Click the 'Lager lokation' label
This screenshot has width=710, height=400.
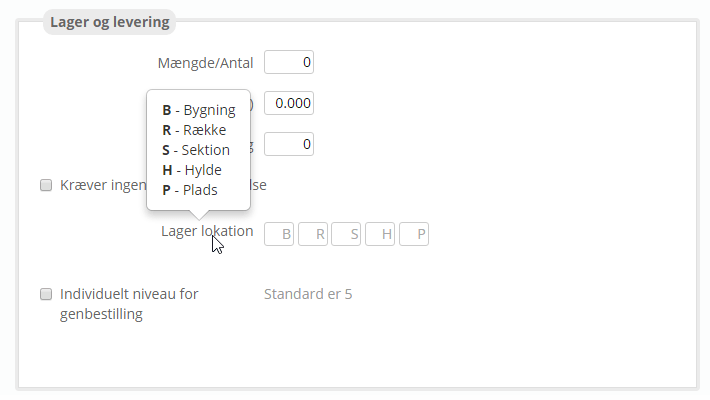click(x=207, y=231)
